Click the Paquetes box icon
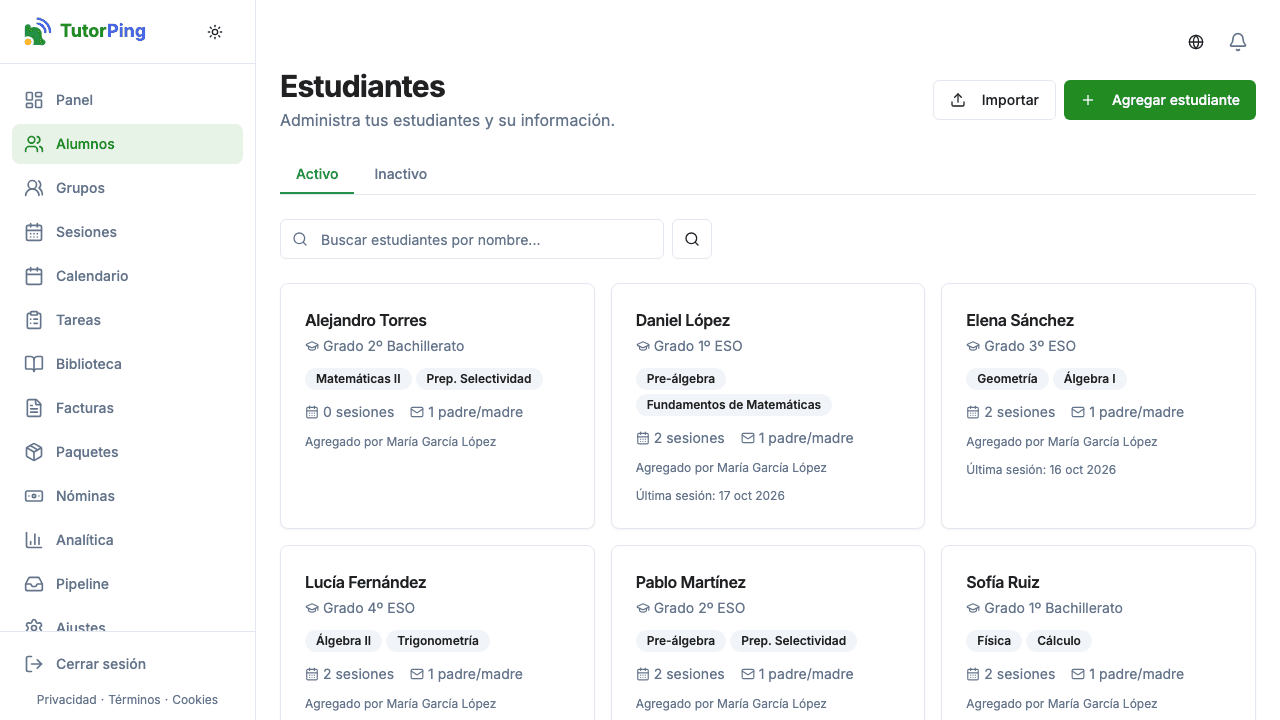Image resolution: width=1280 pixels, height=720 pixels. pos(34,452)
